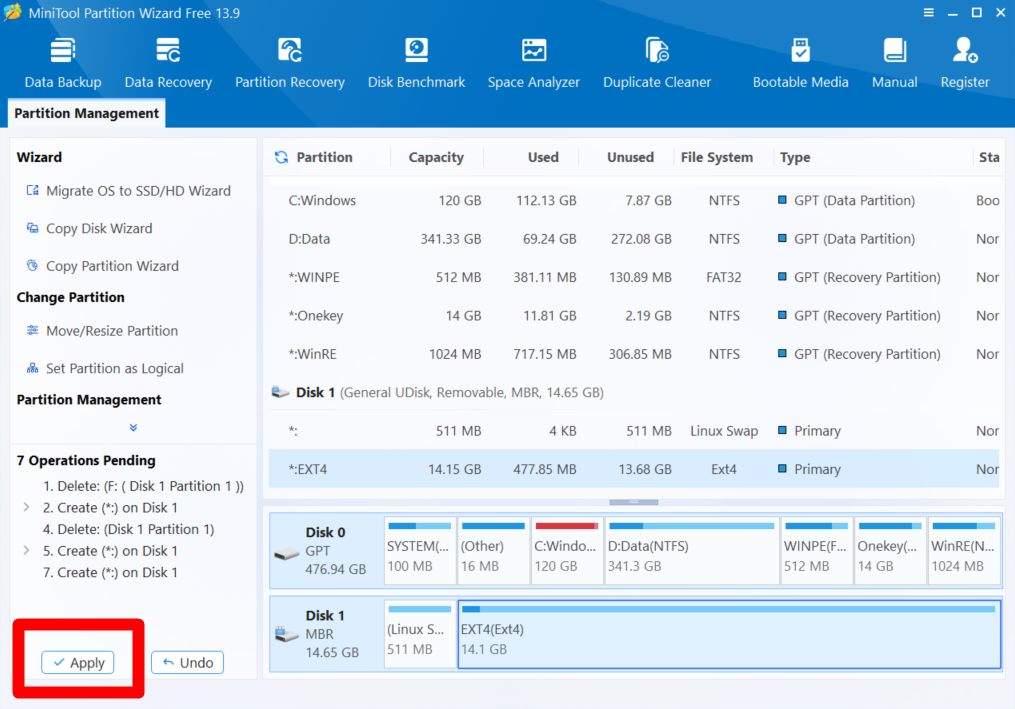1015x709 pixels.
Task: Open the Copy Disk Wizard
Action: click(x=89, y=229)
